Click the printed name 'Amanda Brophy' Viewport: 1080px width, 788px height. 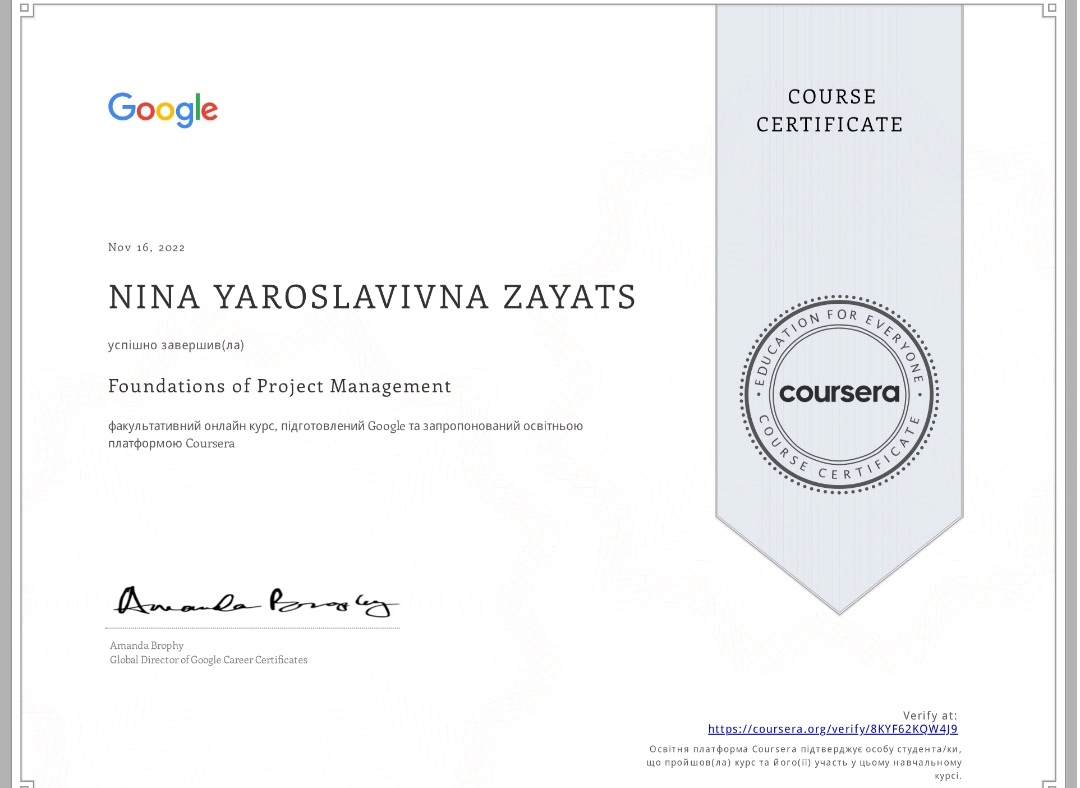pos(147,645)
